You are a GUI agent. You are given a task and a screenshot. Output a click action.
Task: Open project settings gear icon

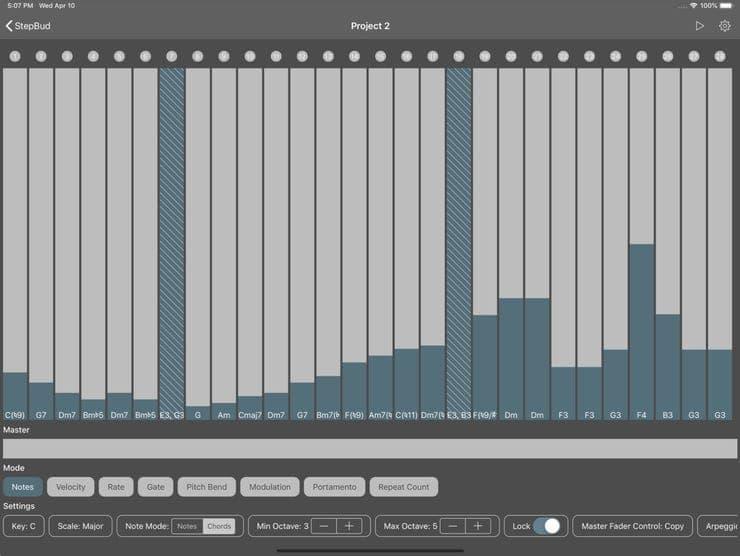[724, 26]
